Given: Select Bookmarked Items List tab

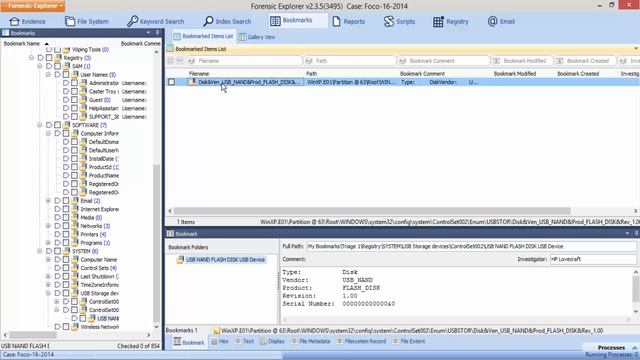Looking at the screenshot, I should click(x=204, y=36).
